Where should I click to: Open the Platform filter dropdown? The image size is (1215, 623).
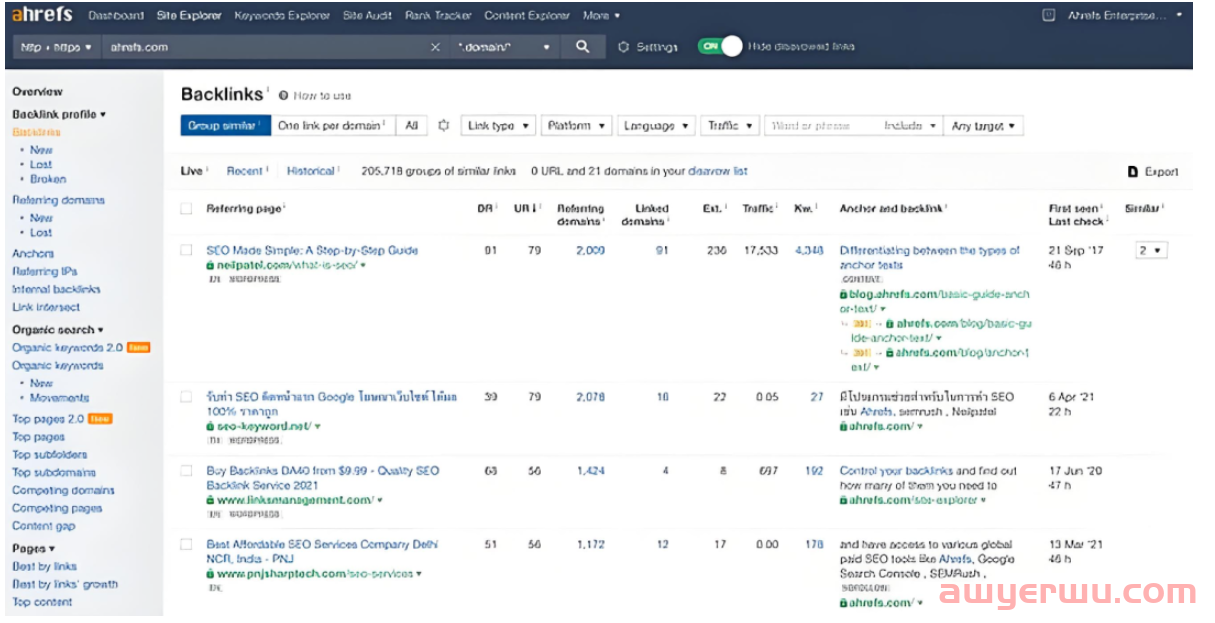[x=577, y=126]
